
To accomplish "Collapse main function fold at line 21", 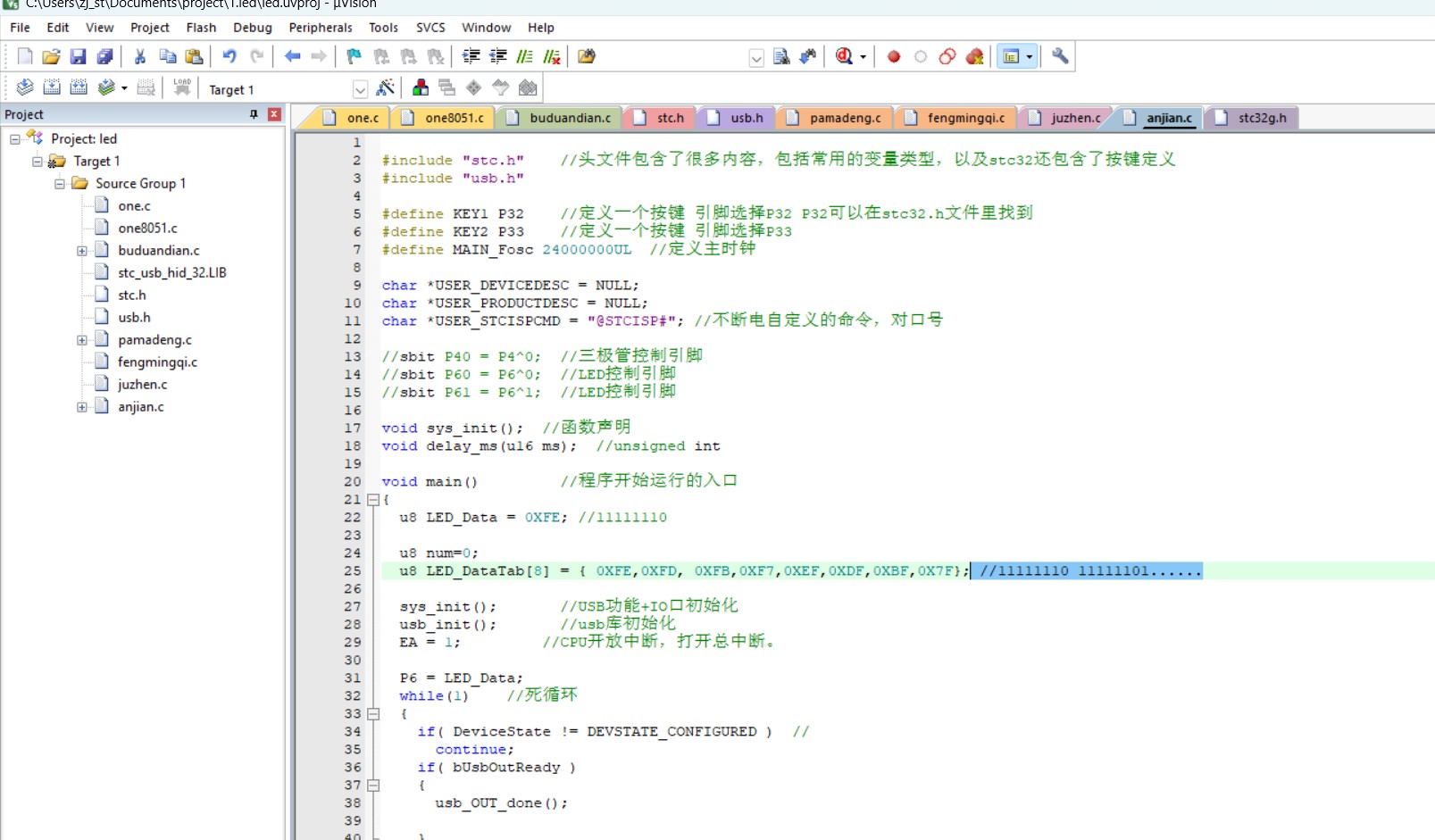I will pos(373,500).
